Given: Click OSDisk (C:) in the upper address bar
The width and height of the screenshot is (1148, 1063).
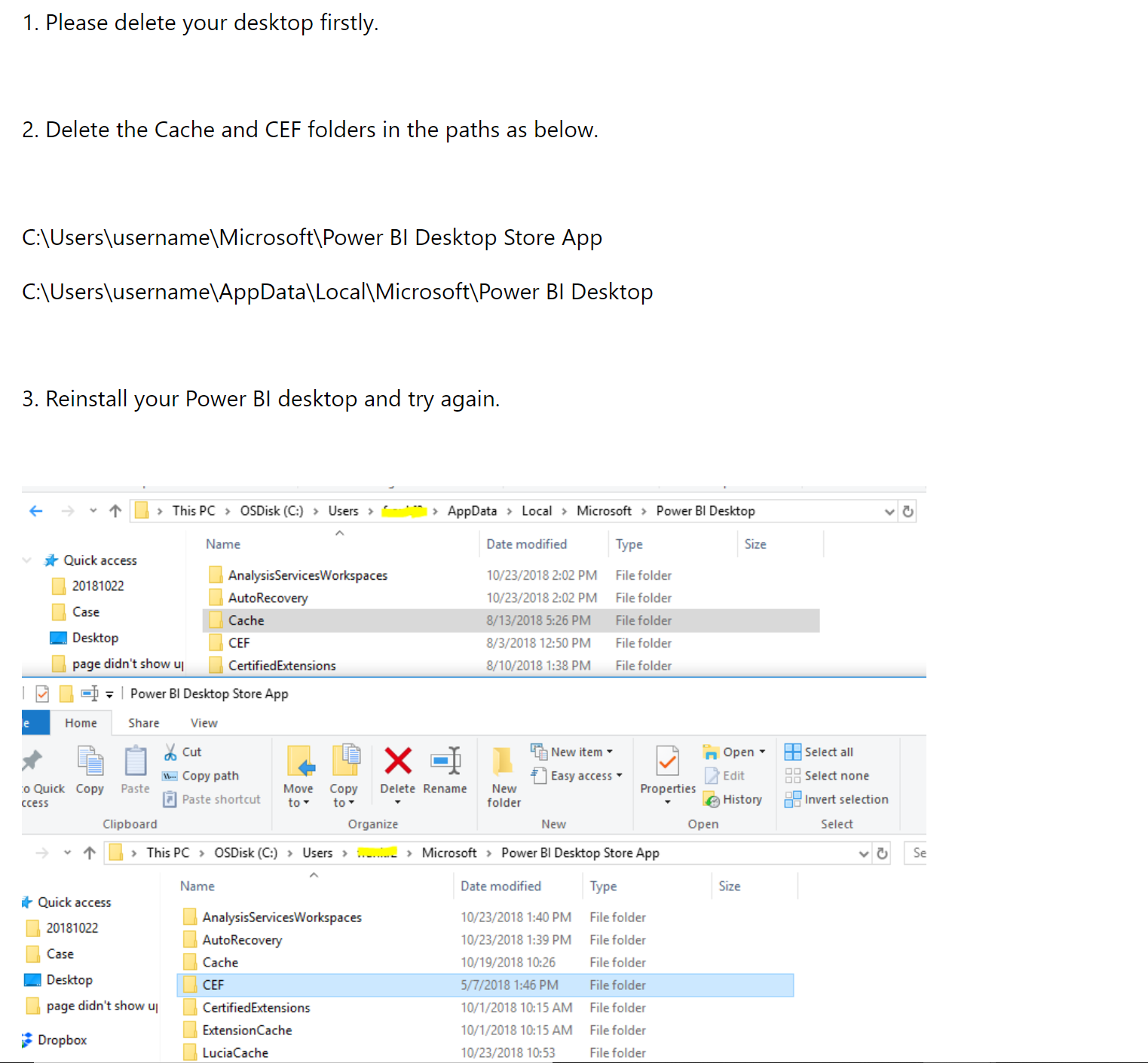Looking at the screenshot, I should (271, 511).
